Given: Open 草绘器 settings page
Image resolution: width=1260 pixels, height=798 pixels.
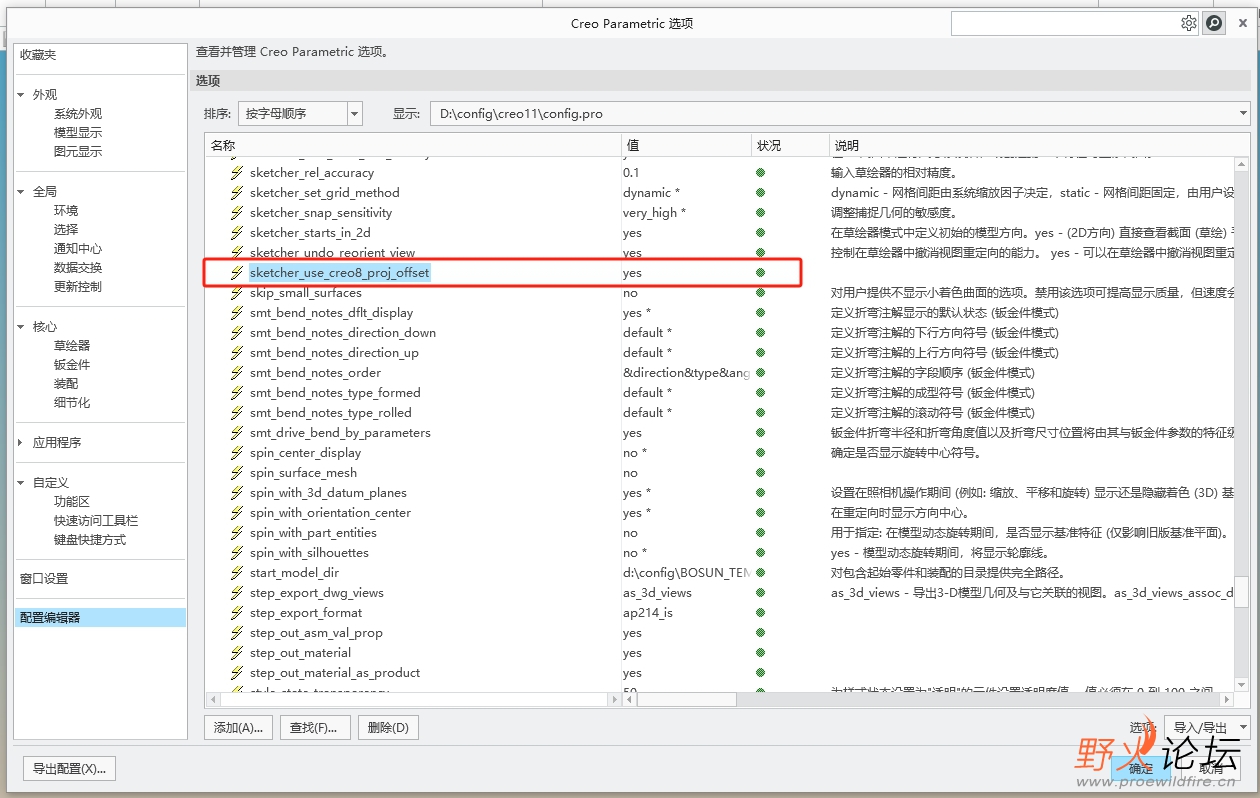Looking at the screenshot, I should [x=72, y=346].
